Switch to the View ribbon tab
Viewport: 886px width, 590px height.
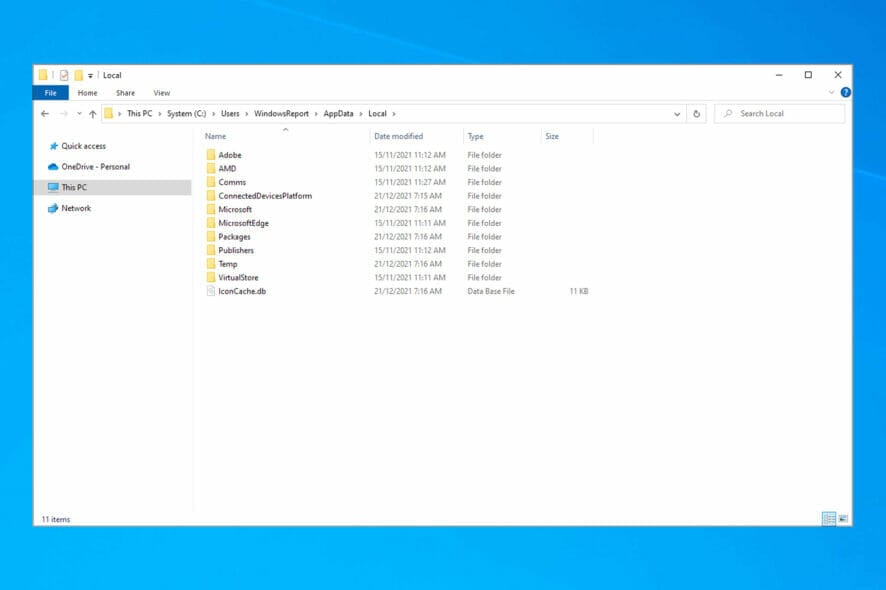tap(161, 93)
